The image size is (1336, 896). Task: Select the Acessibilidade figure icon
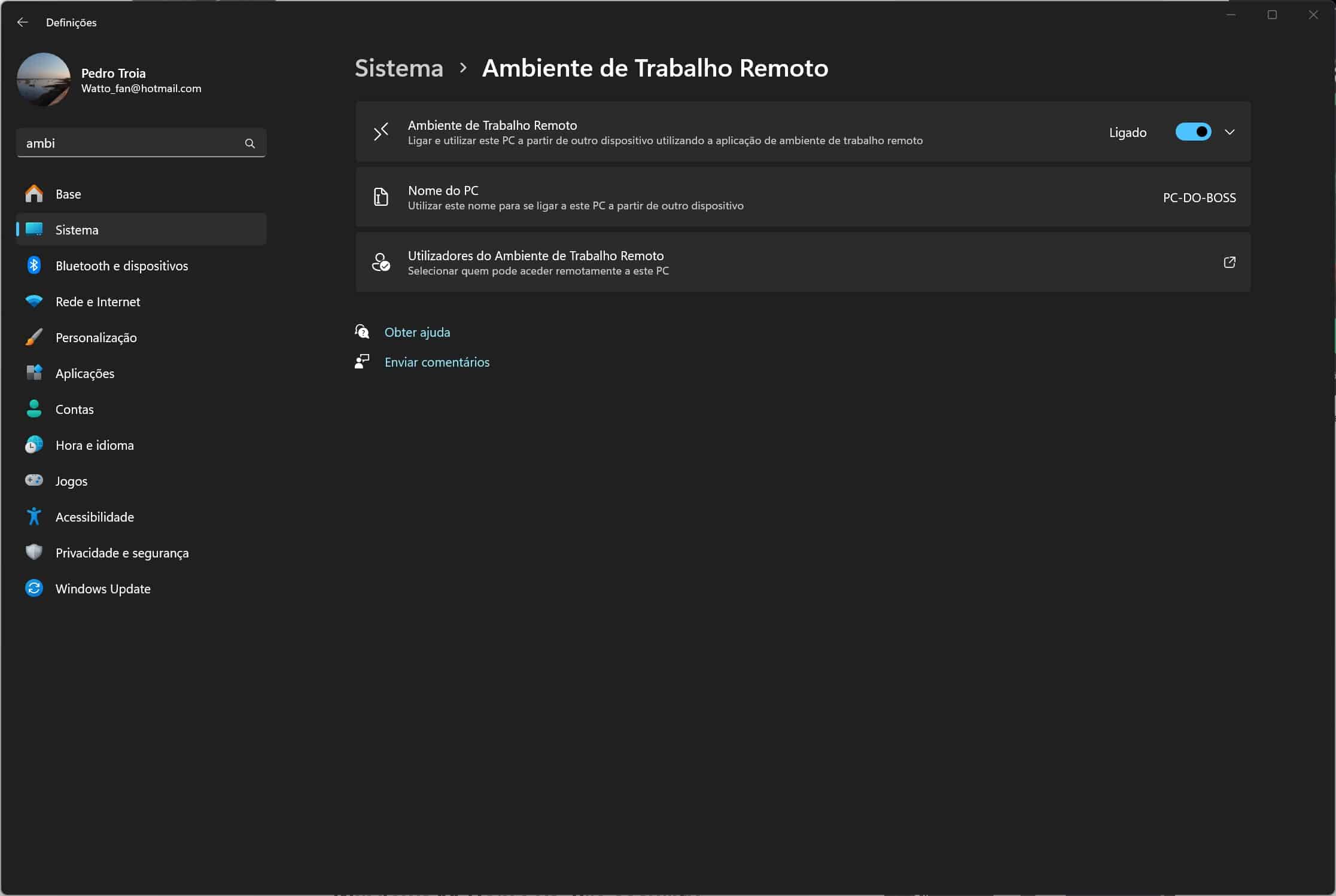point(34,516)
